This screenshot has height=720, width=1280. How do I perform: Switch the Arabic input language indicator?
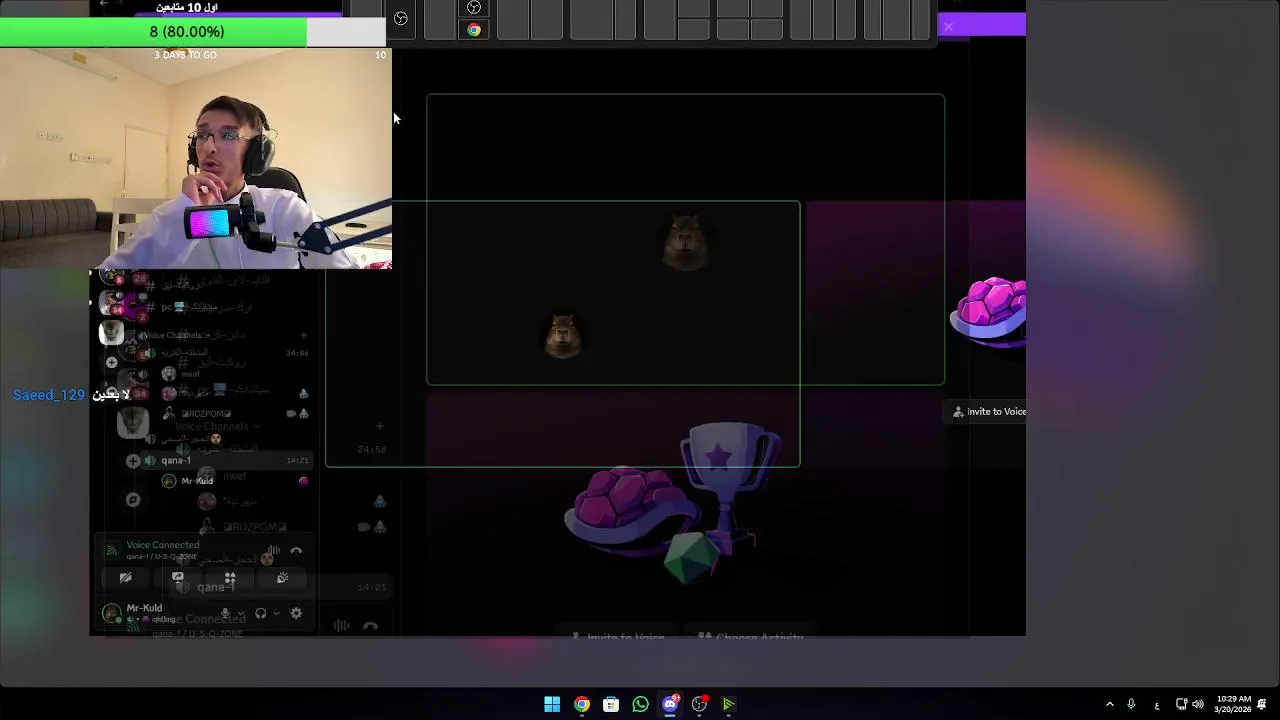click(x=1157, y=705)
